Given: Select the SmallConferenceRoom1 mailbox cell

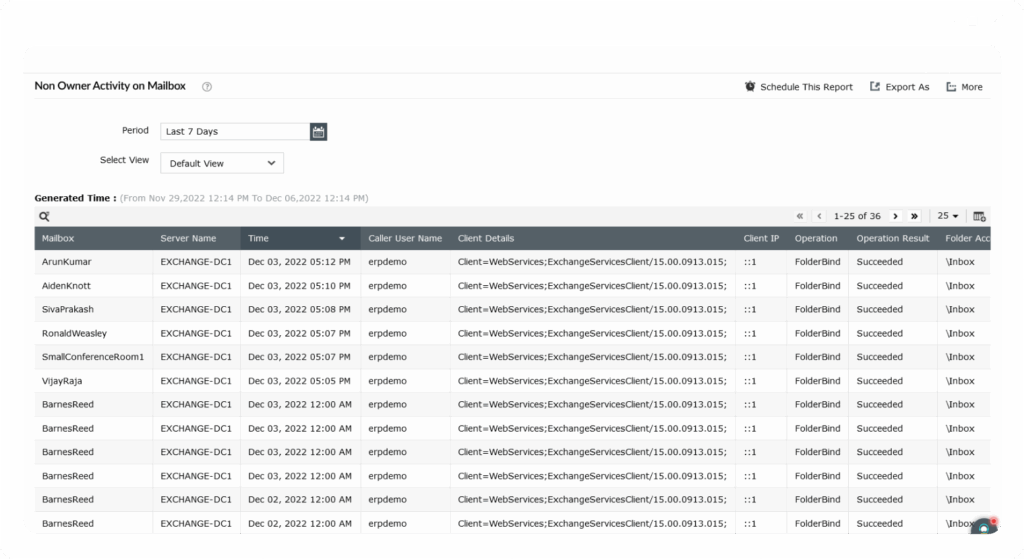Looking at the screenshot, I should (93, 357).
